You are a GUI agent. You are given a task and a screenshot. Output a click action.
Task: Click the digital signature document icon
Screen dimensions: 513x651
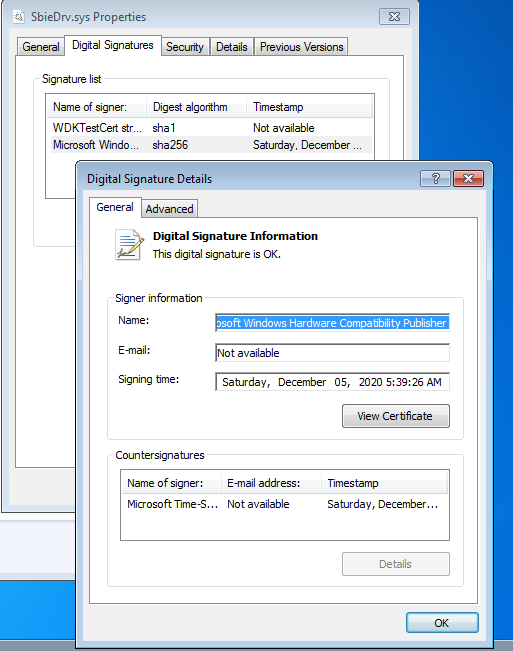tap(129, 245)
